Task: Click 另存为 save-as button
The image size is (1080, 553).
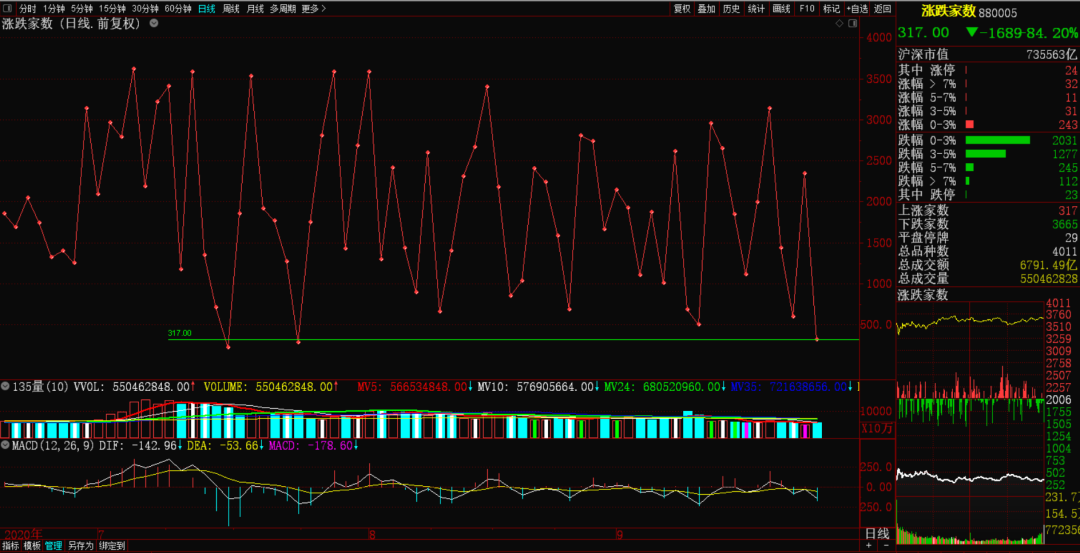Action: tap(80, 545)
